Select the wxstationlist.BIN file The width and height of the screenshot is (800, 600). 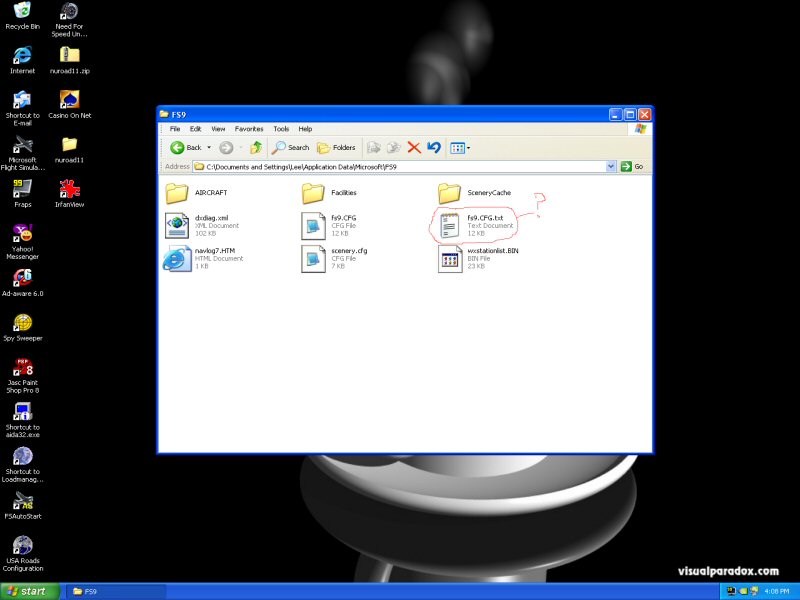(450, 259)
